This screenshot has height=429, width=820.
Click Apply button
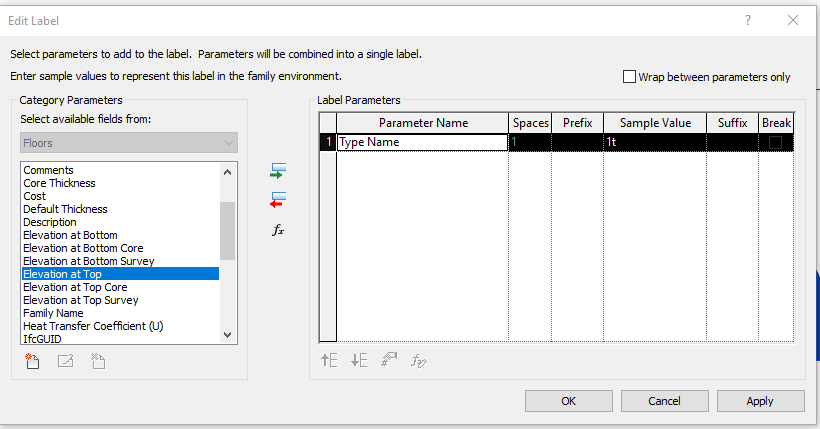[x=760, y=401]
